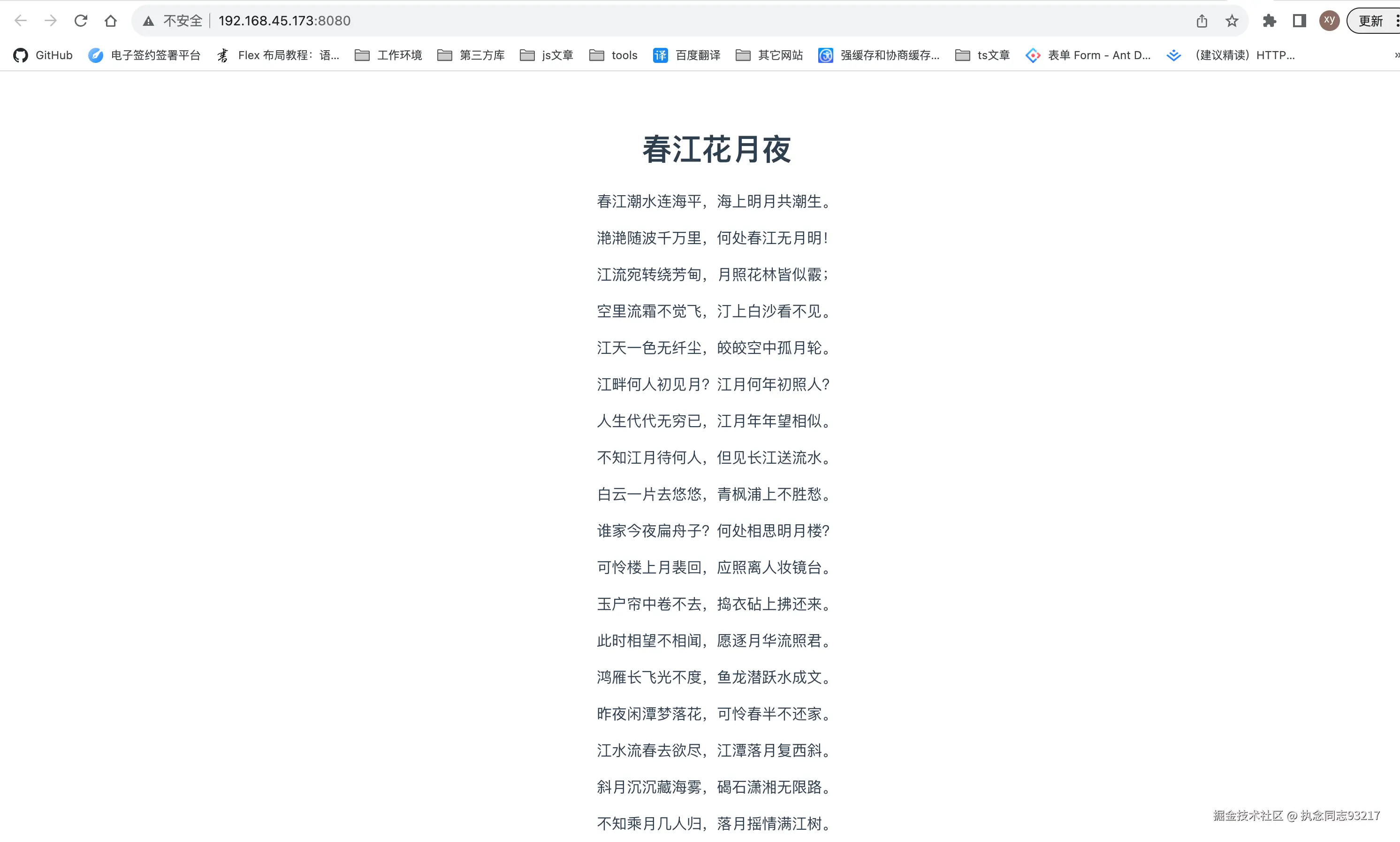The width and height of the screenshot is (1400, 842).
Task: Open the 百度翻译 bookmark
Action: point(687,55)
